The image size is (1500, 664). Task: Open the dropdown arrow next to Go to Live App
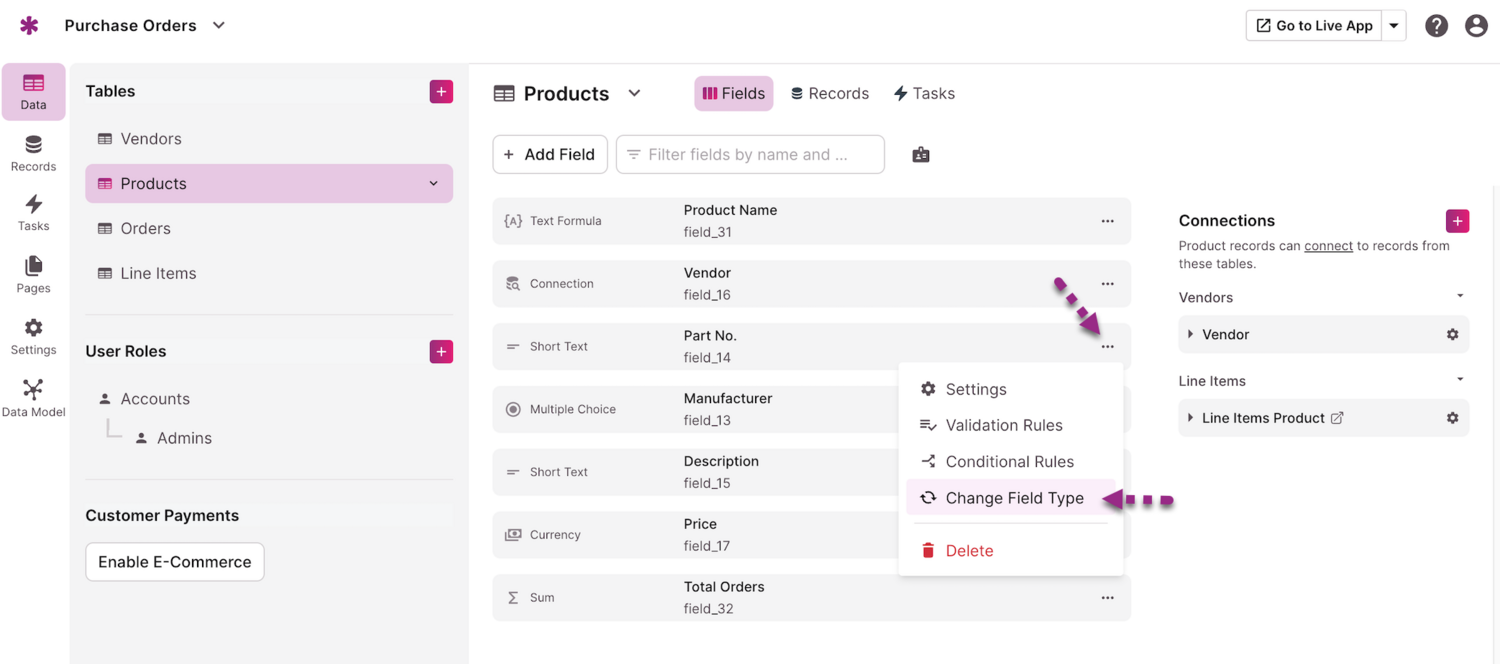1394,26
